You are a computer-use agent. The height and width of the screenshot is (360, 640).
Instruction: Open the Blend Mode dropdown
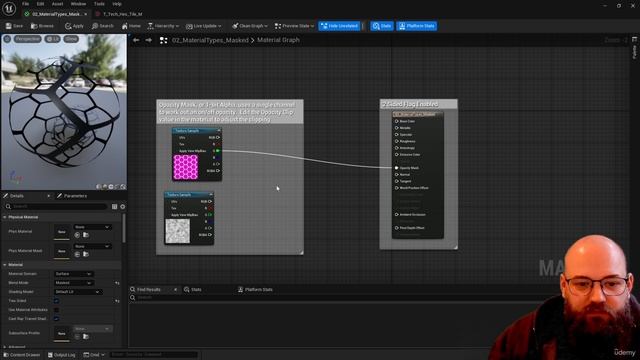(x=73, y=283)
